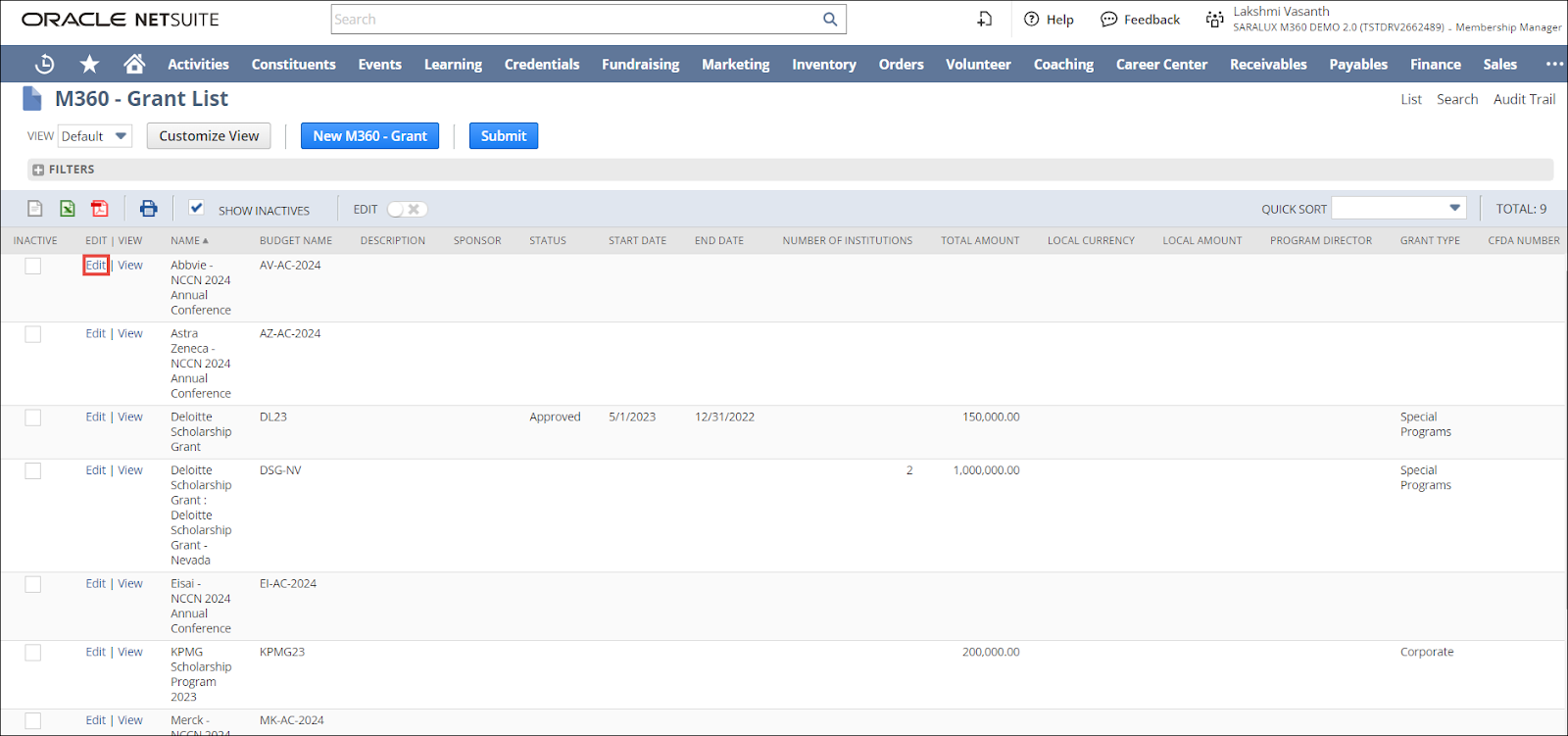Open the Constituents menu
This screenshot has height=736, width=1568.
(293, 65)
